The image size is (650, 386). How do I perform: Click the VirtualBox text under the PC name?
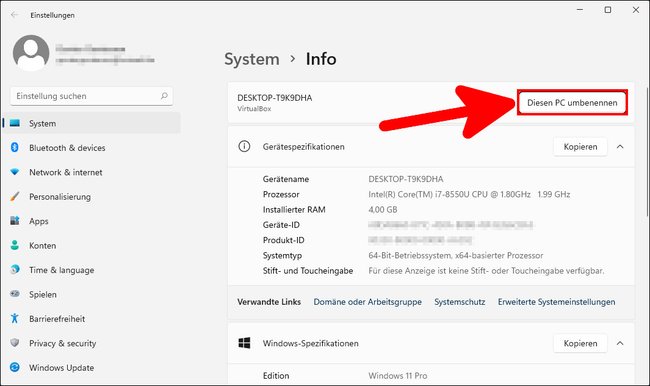click(x=254, y=109)
